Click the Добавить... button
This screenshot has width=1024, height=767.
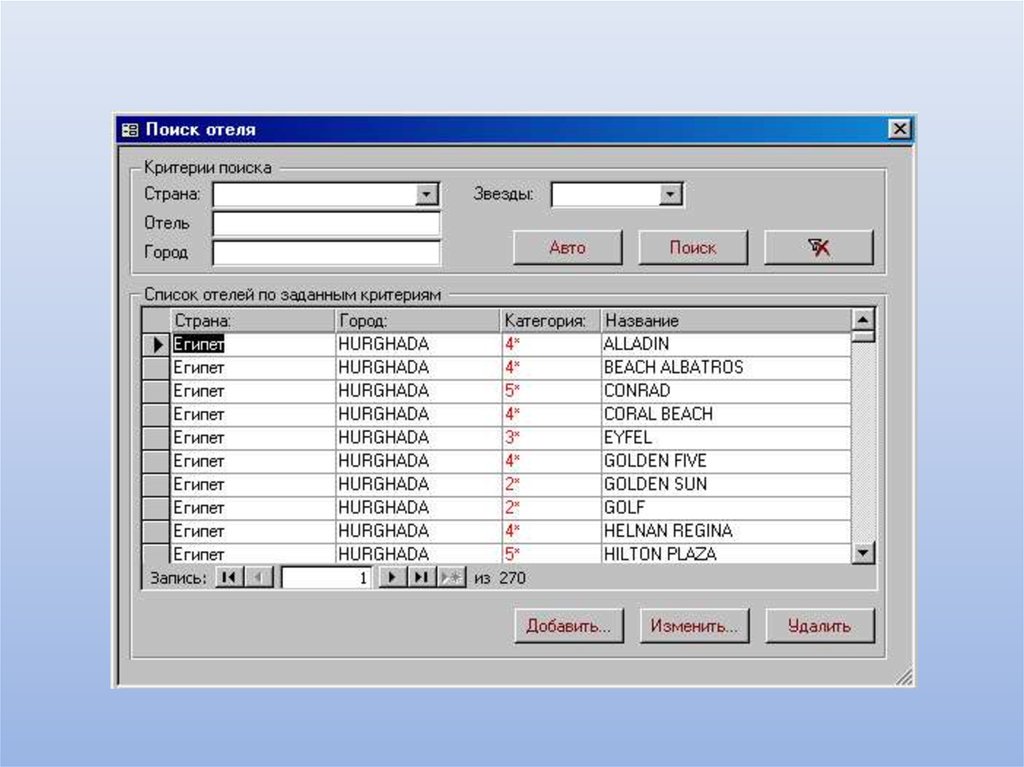[x=568, y=627]
